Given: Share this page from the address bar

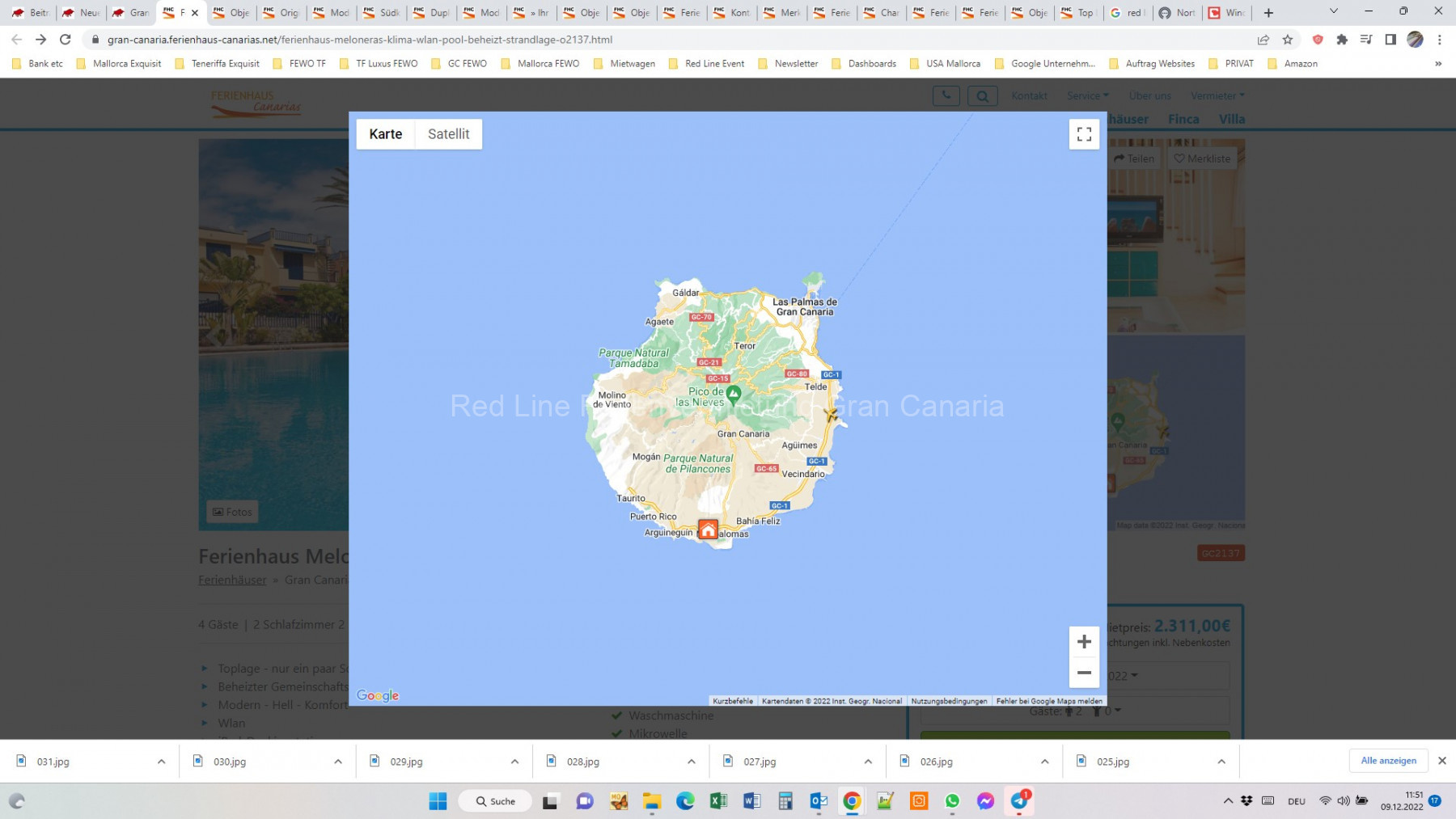Looking at the screenshot, I should (x=1263, y=39).
